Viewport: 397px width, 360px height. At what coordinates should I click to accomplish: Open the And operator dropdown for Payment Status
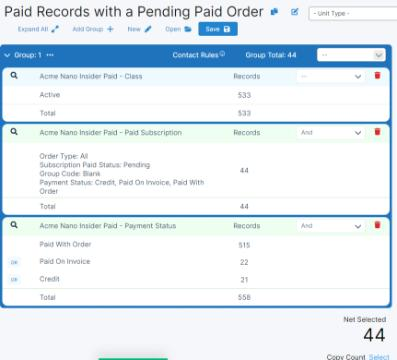pyautogui.click(x=331, y=226)
